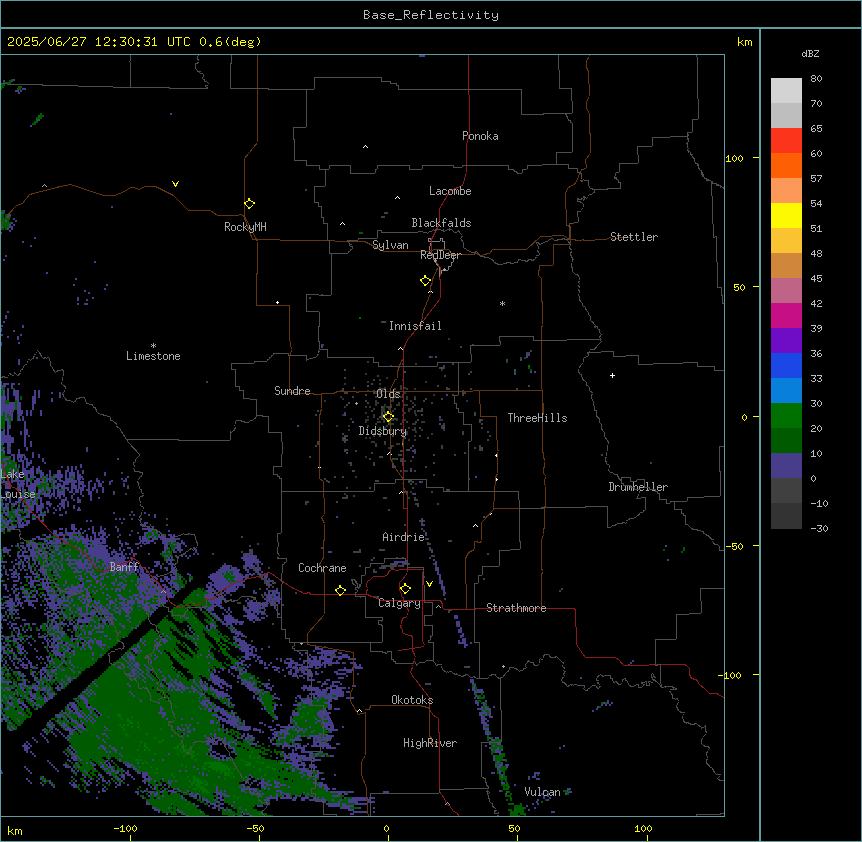Click the -50 tick on the right axis
Viewport: 862px width, 842px height.
coord(734,546)
